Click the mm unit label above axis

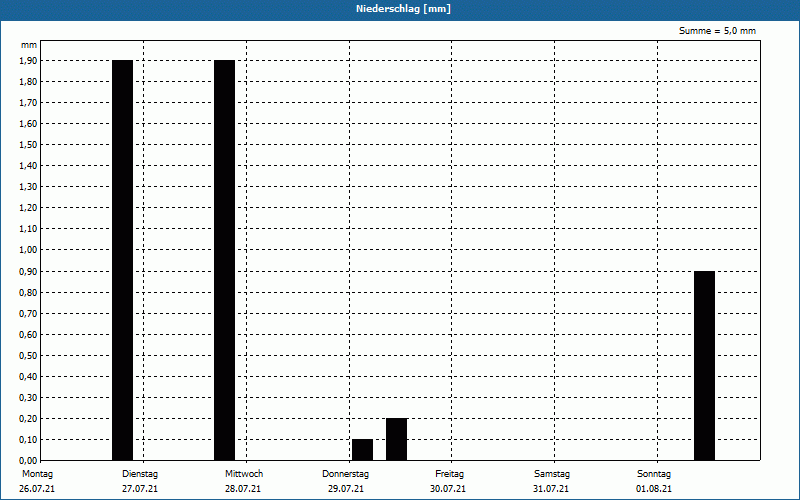click(x=29, y=45)
